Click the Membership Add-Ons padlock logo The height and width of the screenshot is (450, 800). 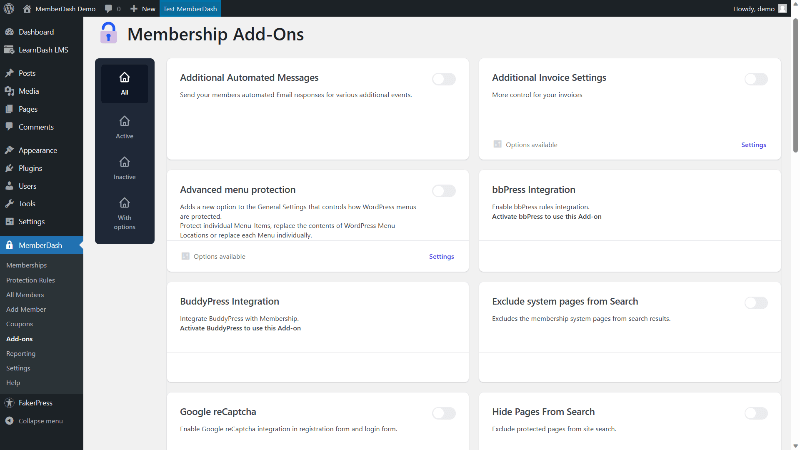click(108, 33)
